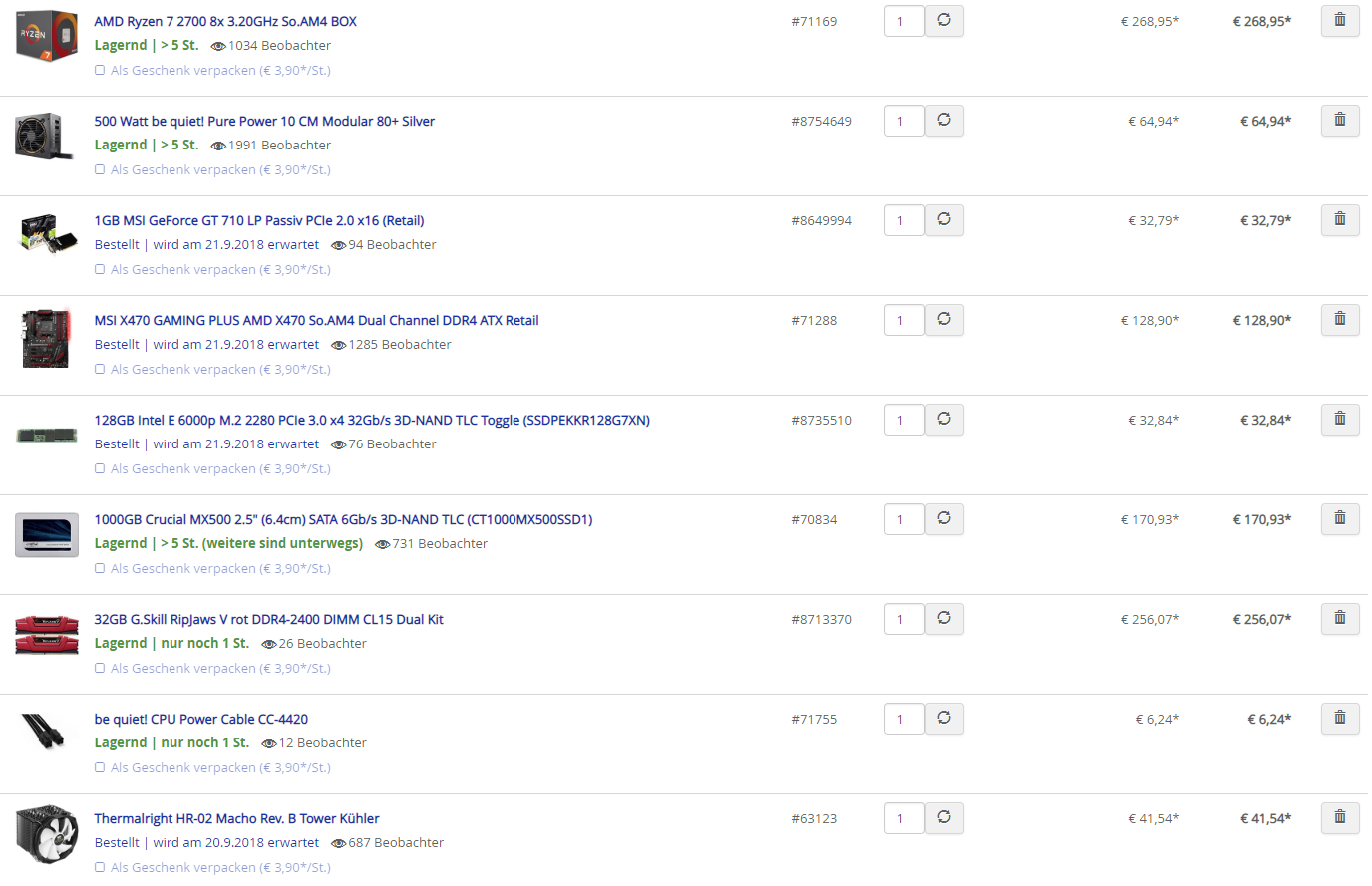This screenshot has height=886, width=1372.
Task: Click the CPU power cable thumbnail
Action: pos(43,732)
